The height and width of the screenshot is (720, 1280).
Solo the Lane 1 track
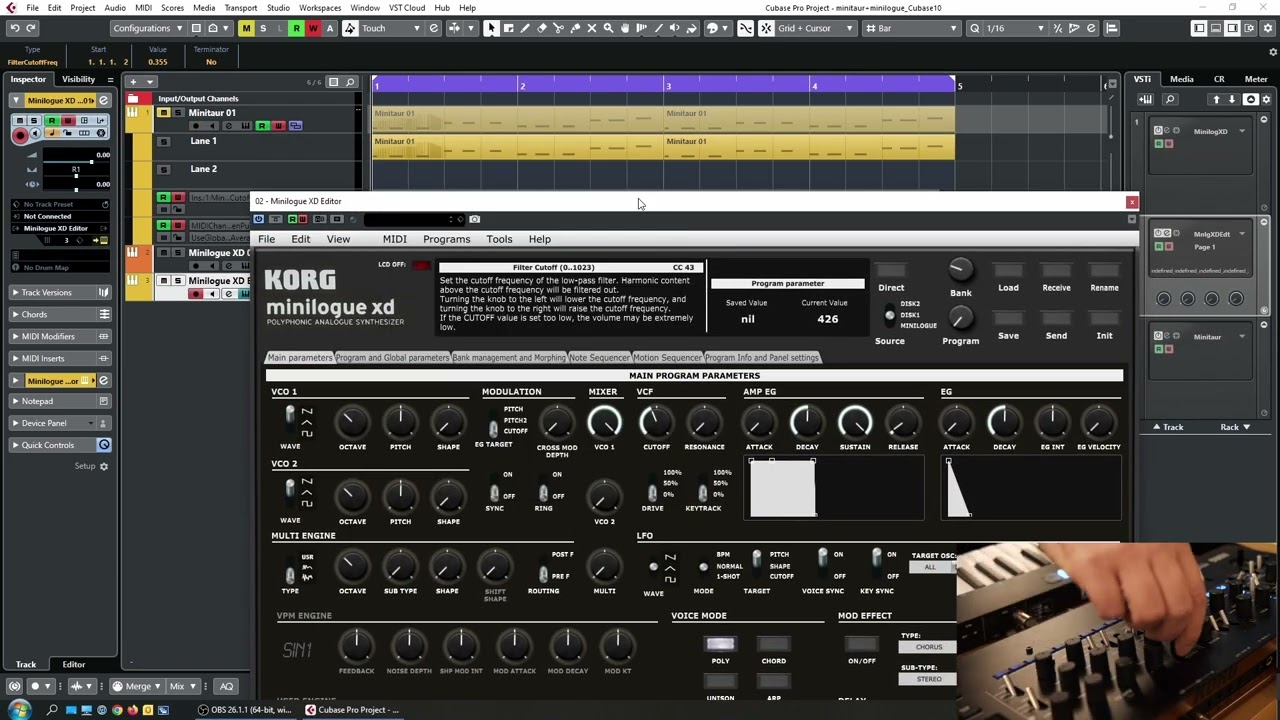(164, 141)
